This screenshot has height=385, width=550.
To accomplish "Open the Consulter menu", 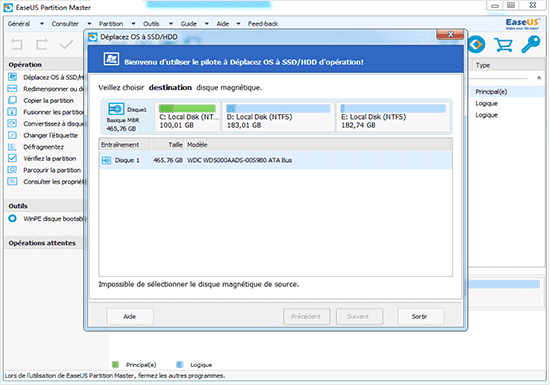I will pyautogui.click(x=65, y=24).
